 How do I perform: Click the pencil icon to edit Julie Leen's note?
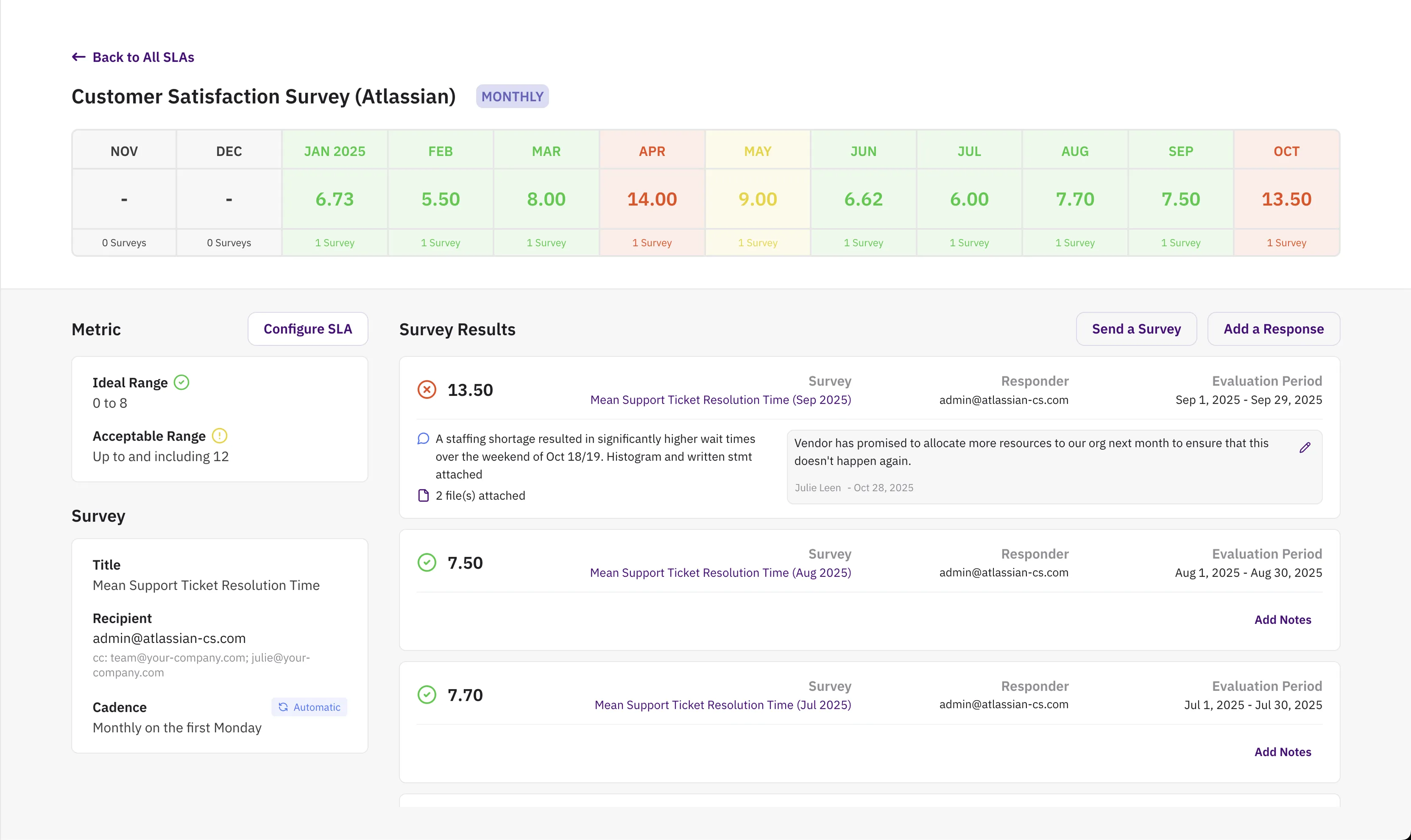[1306, 447]
